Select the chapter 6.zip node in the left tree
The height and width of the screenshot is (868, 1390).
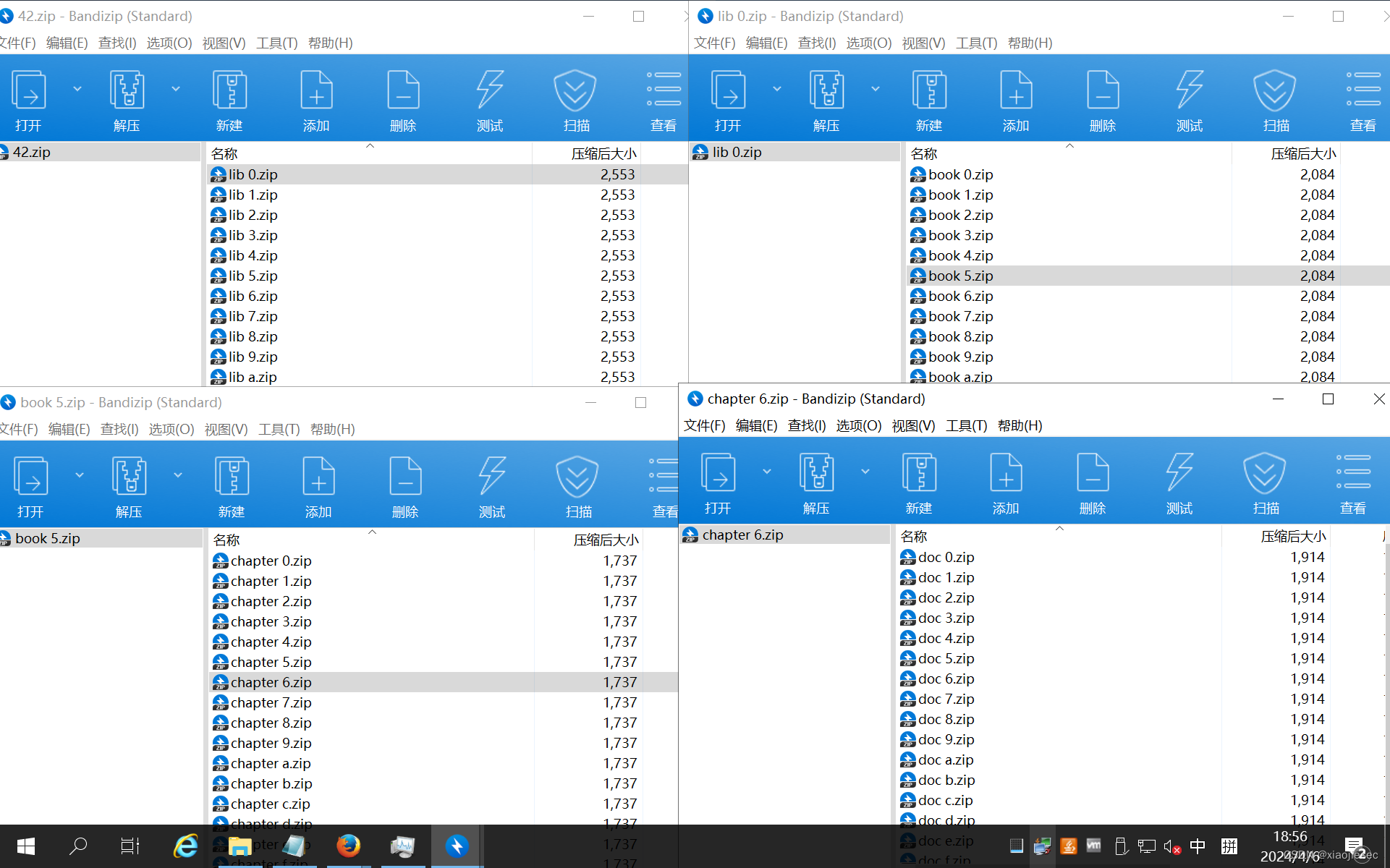742,535
